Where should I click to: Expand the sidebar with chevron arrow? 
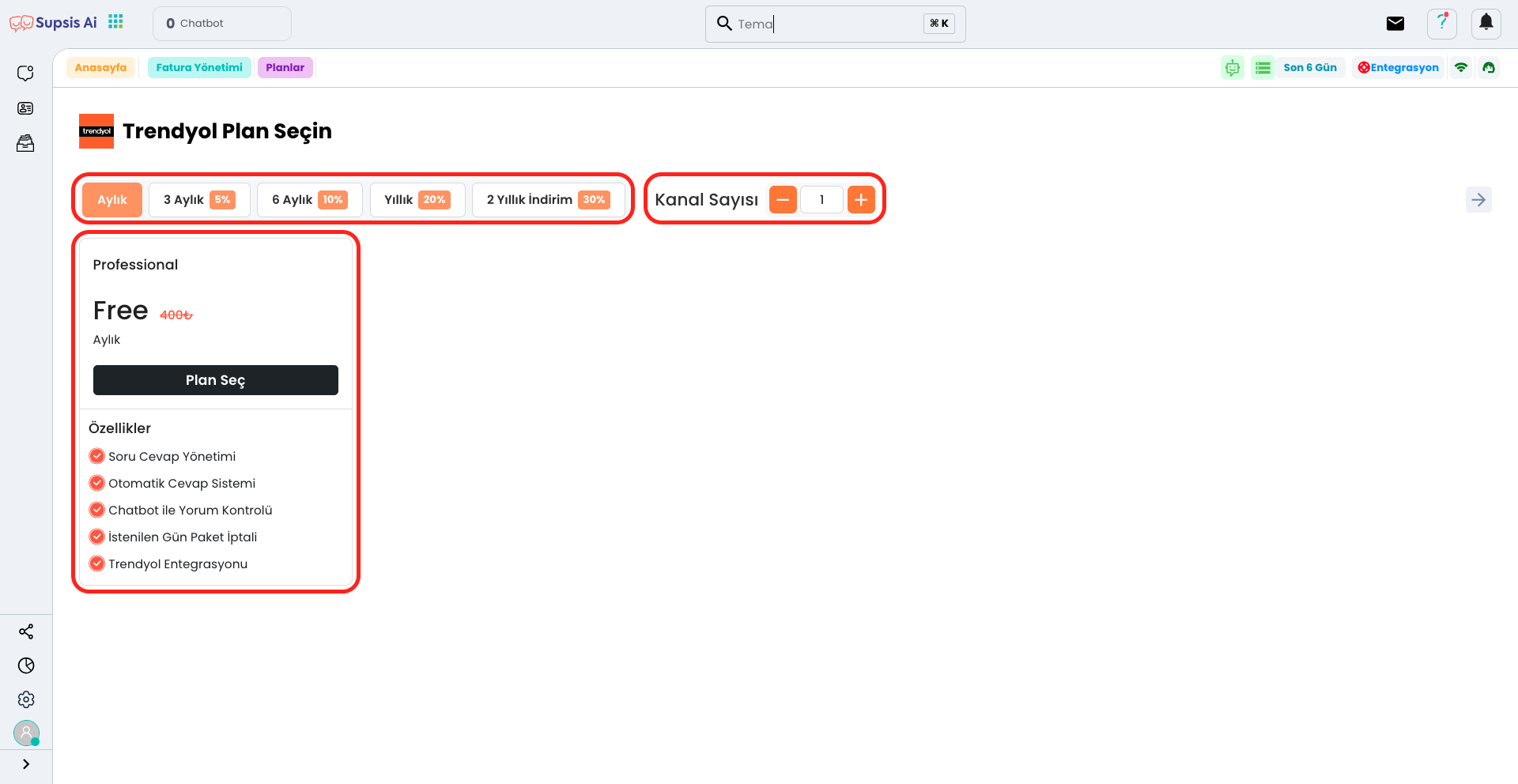(26, 764)
